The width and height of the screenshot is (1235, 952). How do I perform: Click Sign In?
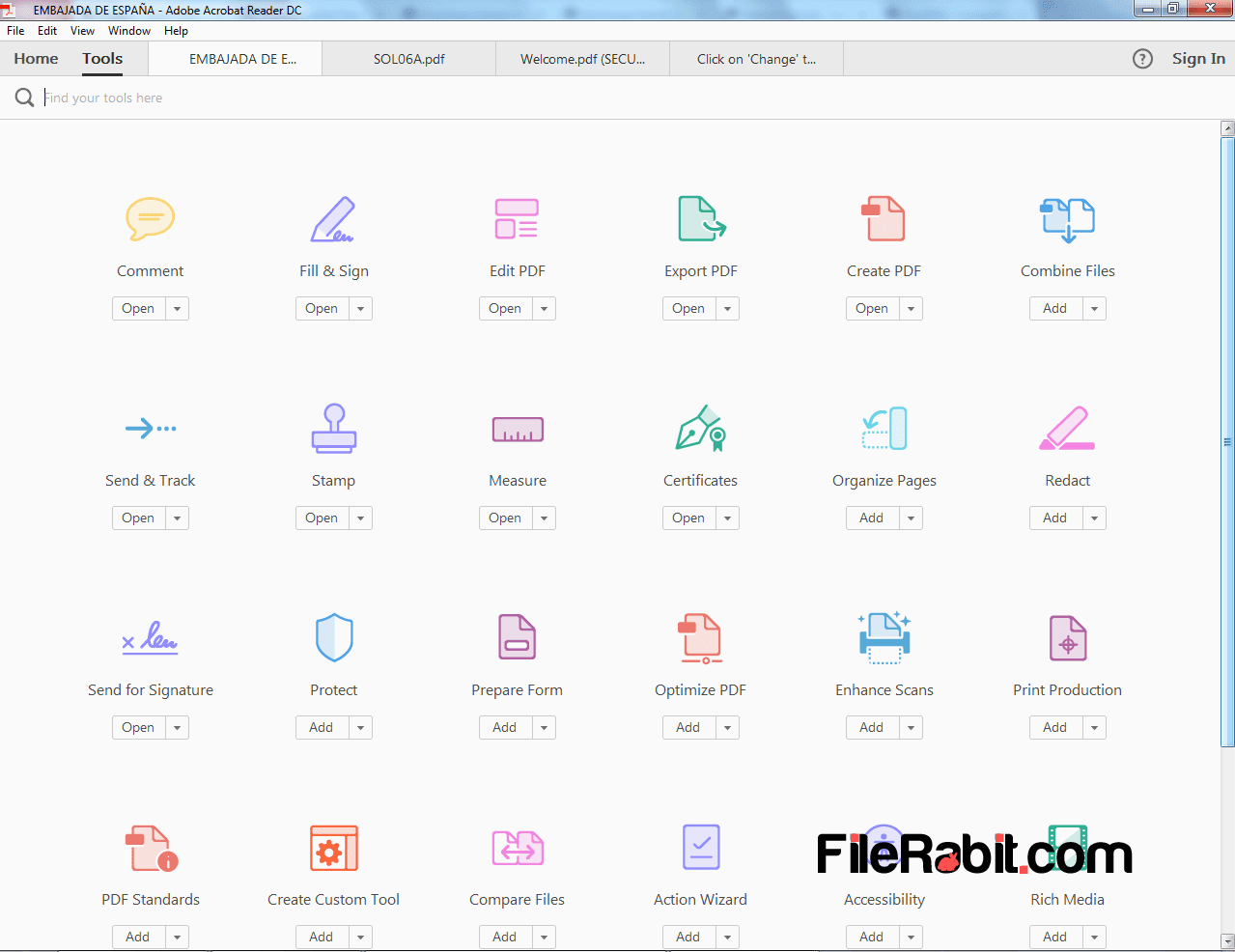point(1198,59)
